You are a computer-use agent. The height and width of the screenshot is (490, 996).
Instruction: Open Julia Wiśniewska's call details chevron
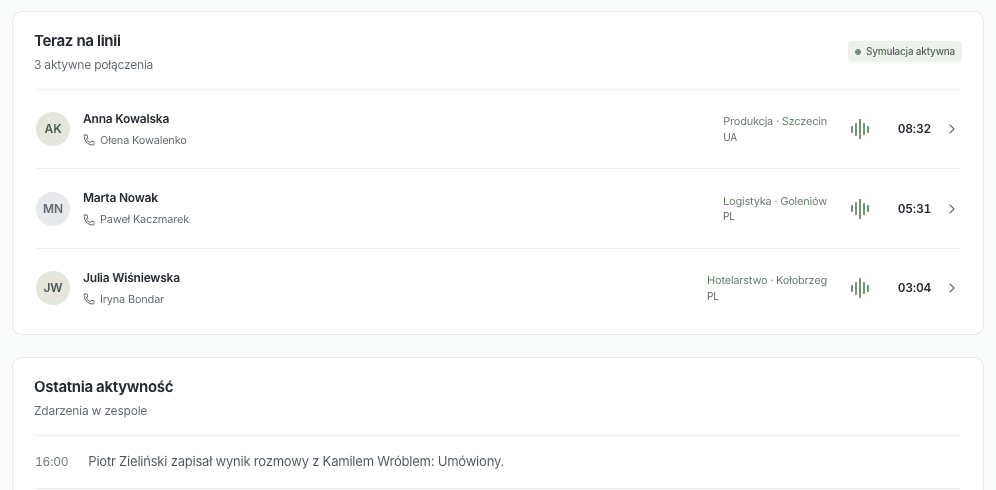pyautogui.click(x=952, y=288)
